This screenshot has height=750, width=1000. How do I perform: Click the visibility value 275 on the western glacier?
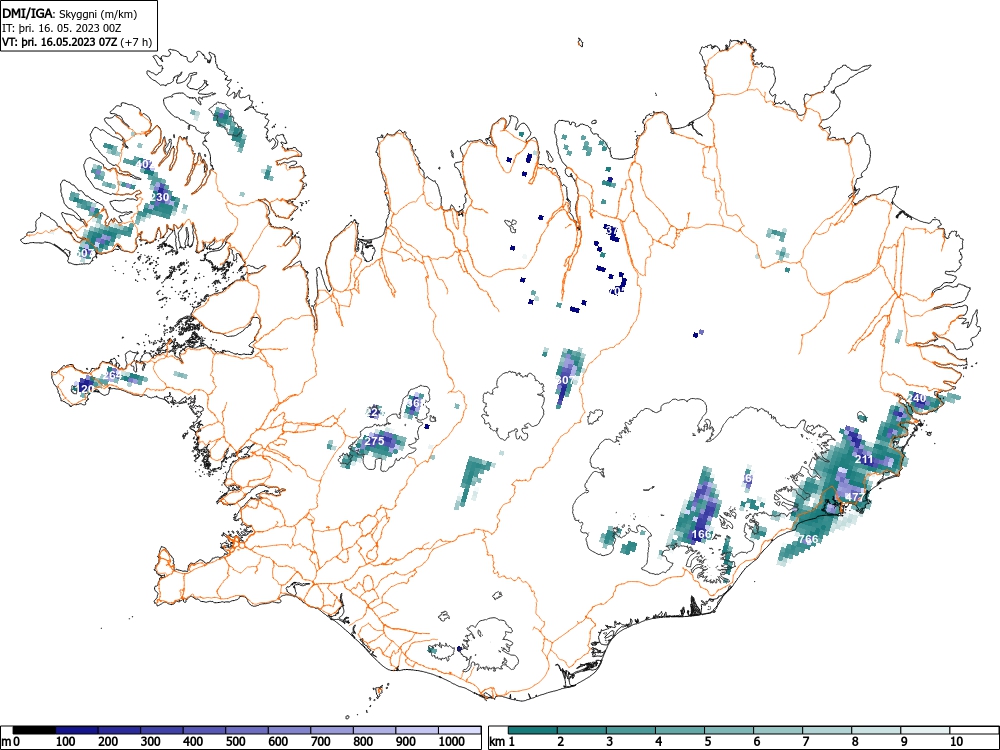point(374,441)
